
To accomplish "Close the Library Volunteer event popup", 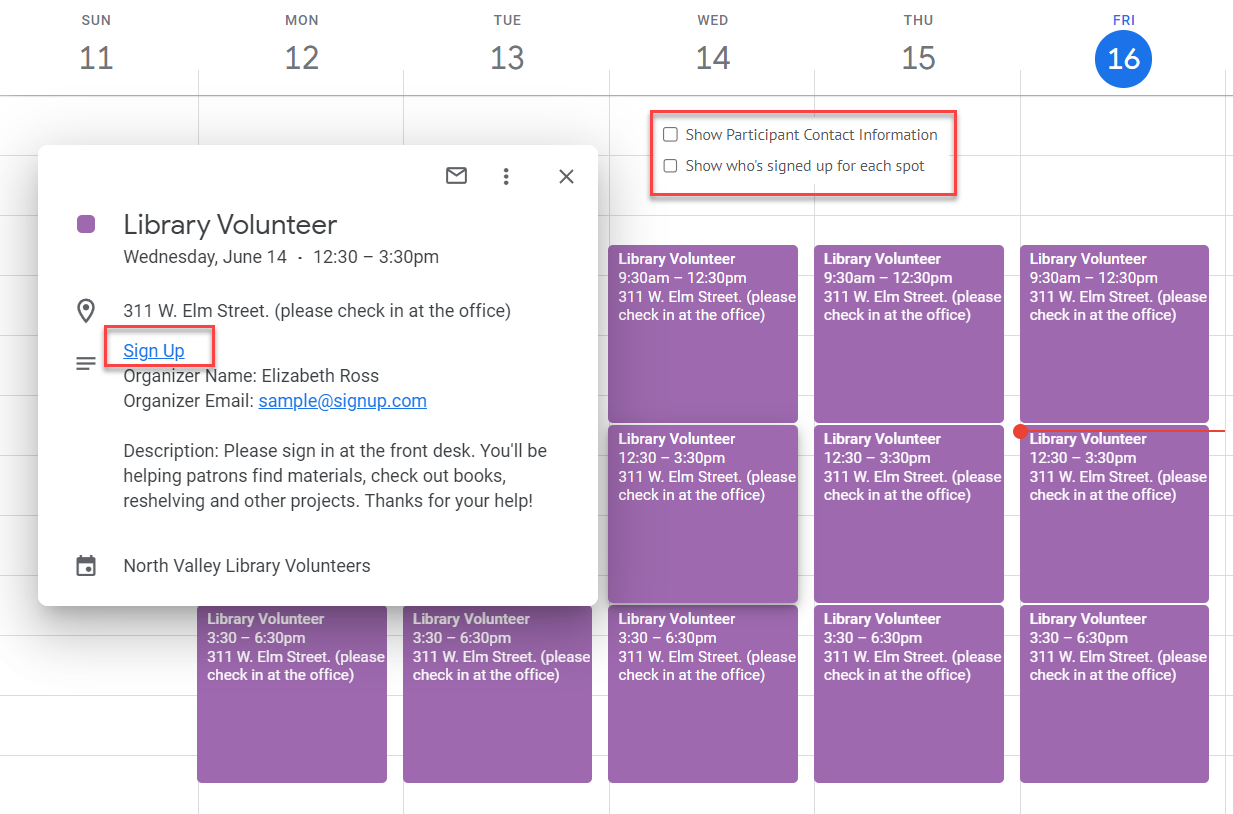I will tap(566, 176).
